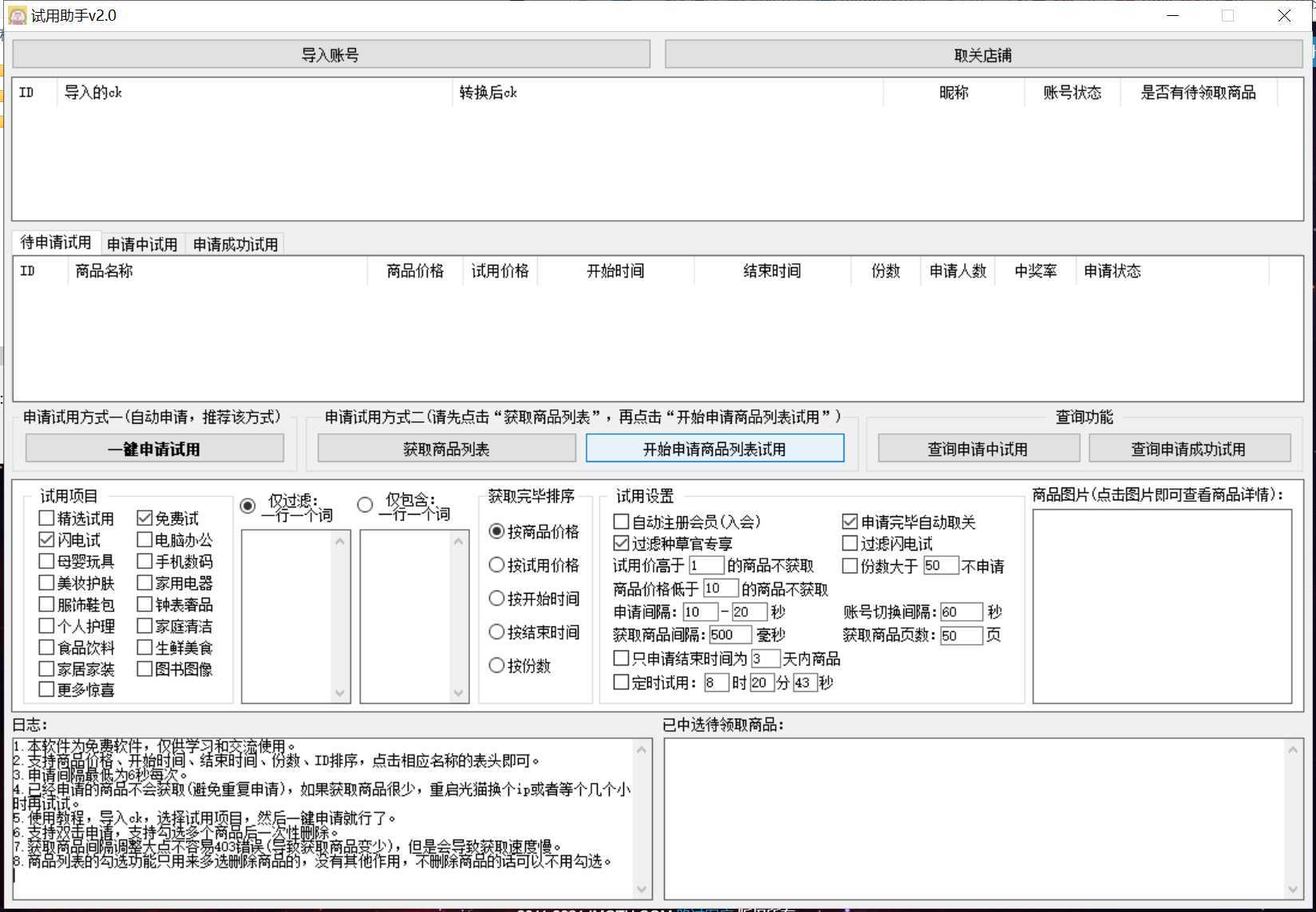The height and width of the screenshot is (912, 1316).
Task: Uncheck the 闪电试 option
Action: point(46,539)
